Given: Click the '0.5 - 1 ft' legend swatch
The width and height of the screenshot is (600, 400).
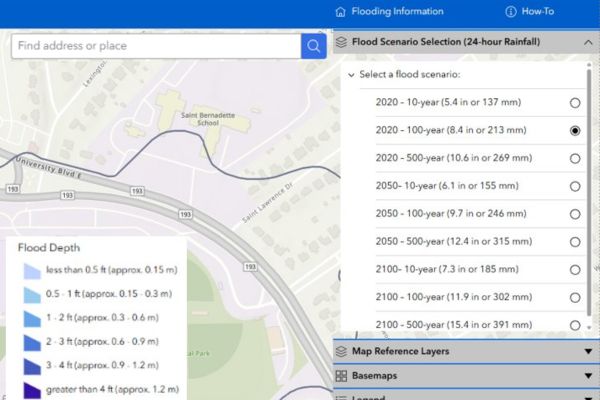Looking at the screenshot, I should click(32, 295).
